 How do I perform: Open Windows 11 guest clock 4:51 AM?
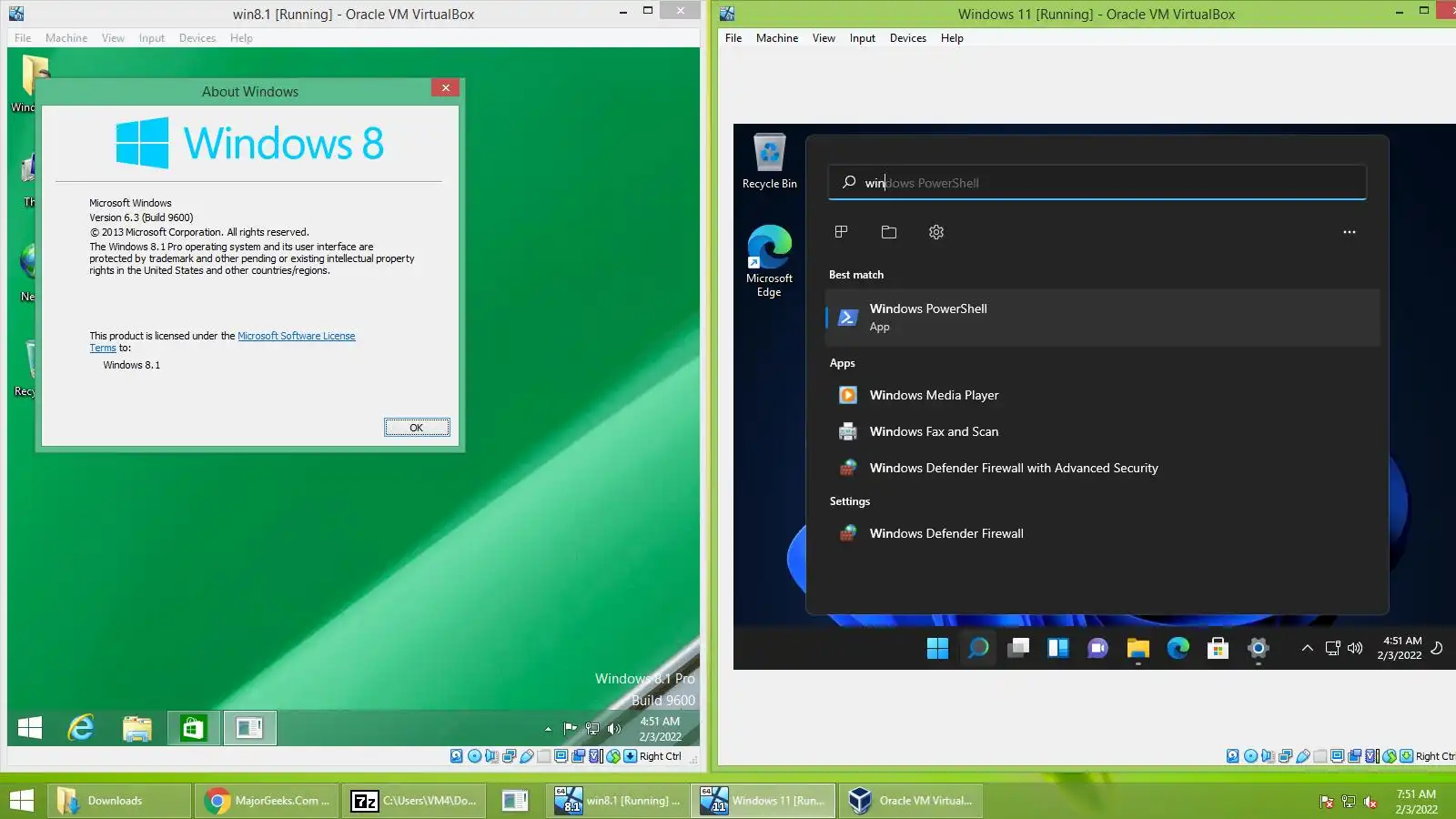(1400, 648)
